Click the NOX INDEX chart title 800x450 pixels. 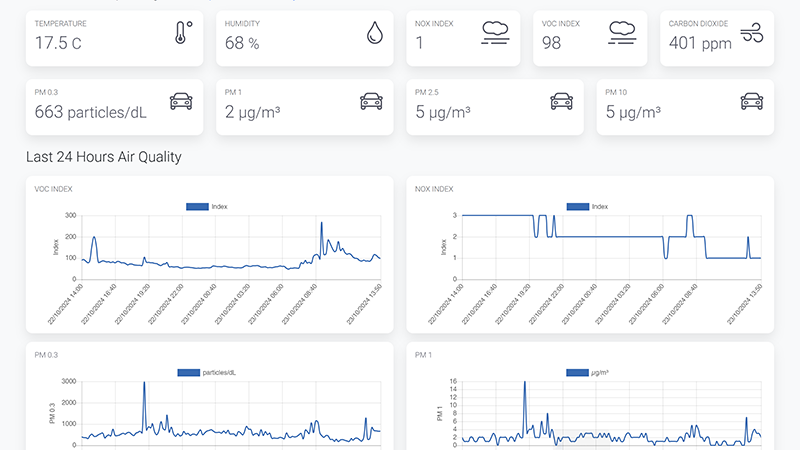pyautogui.click(x=434, y=189)
